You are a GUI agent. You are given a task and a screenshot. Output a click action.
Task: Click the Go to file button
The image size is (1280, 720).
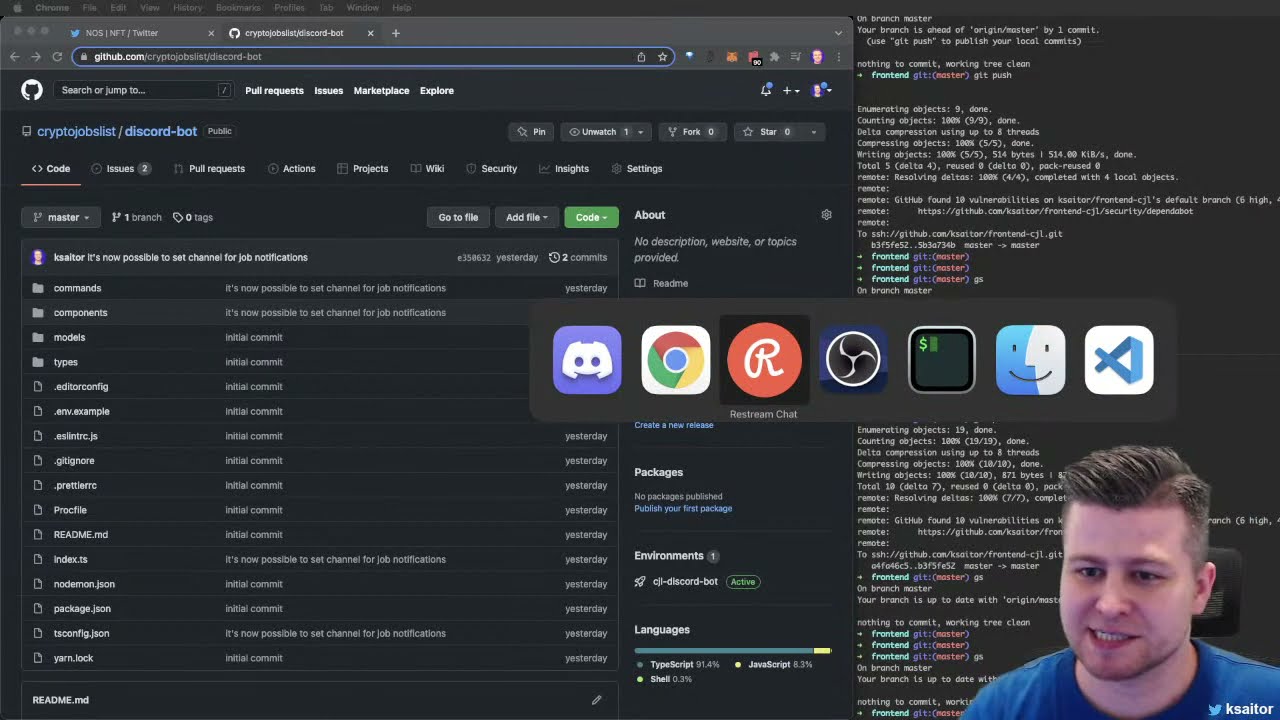pos(458,217)
